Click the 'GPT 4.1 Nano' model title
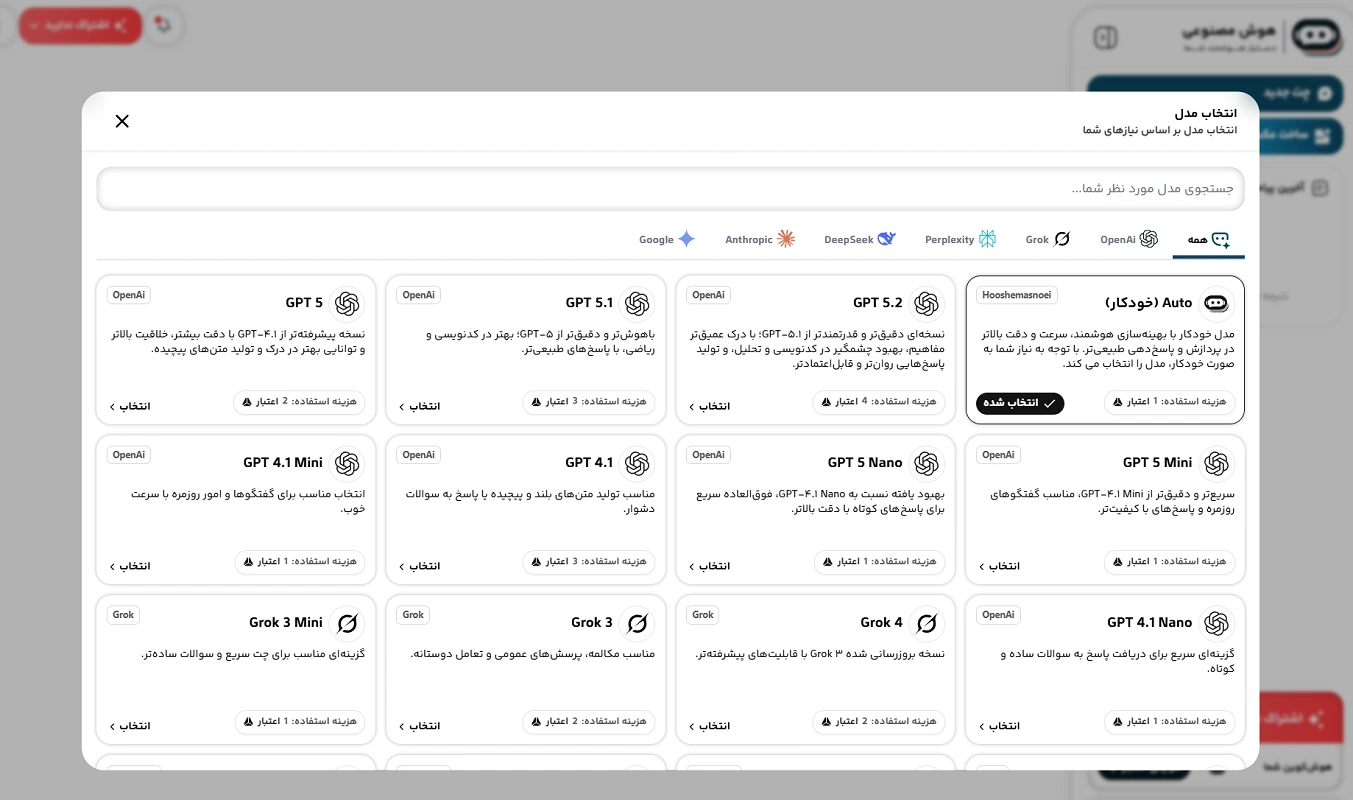Image resolution: width=1353 pixels, height=800 pixels. [1150, 623]
